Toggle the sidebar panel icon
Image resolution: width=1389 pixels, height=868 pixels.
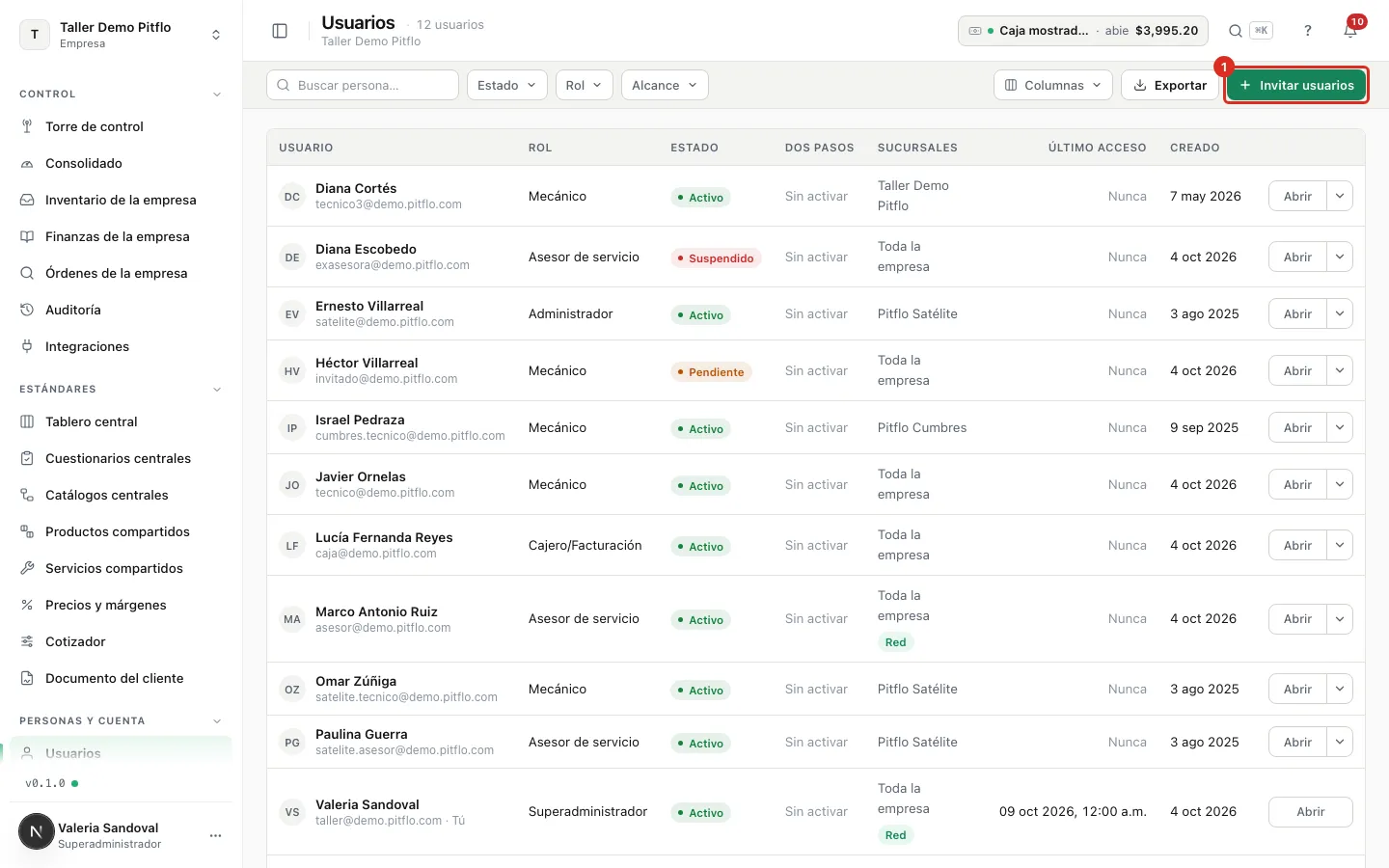(x=280, y=31)
